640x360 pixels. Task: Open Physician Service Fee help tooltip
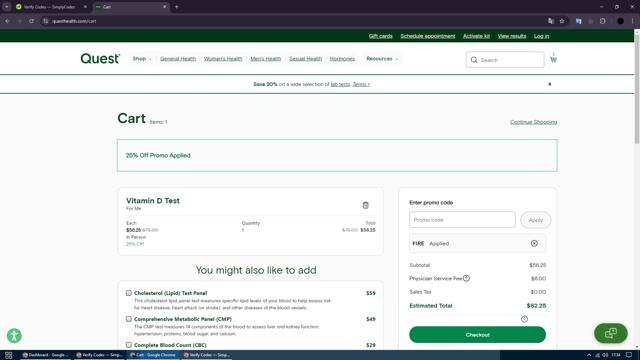click(466, 278)
